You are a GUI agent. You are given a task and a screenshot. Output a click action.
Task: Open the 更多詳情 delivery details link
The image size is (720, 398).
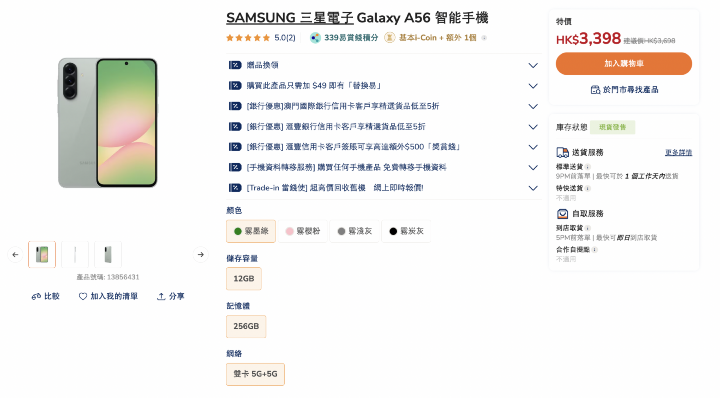(x=678, y=152)
